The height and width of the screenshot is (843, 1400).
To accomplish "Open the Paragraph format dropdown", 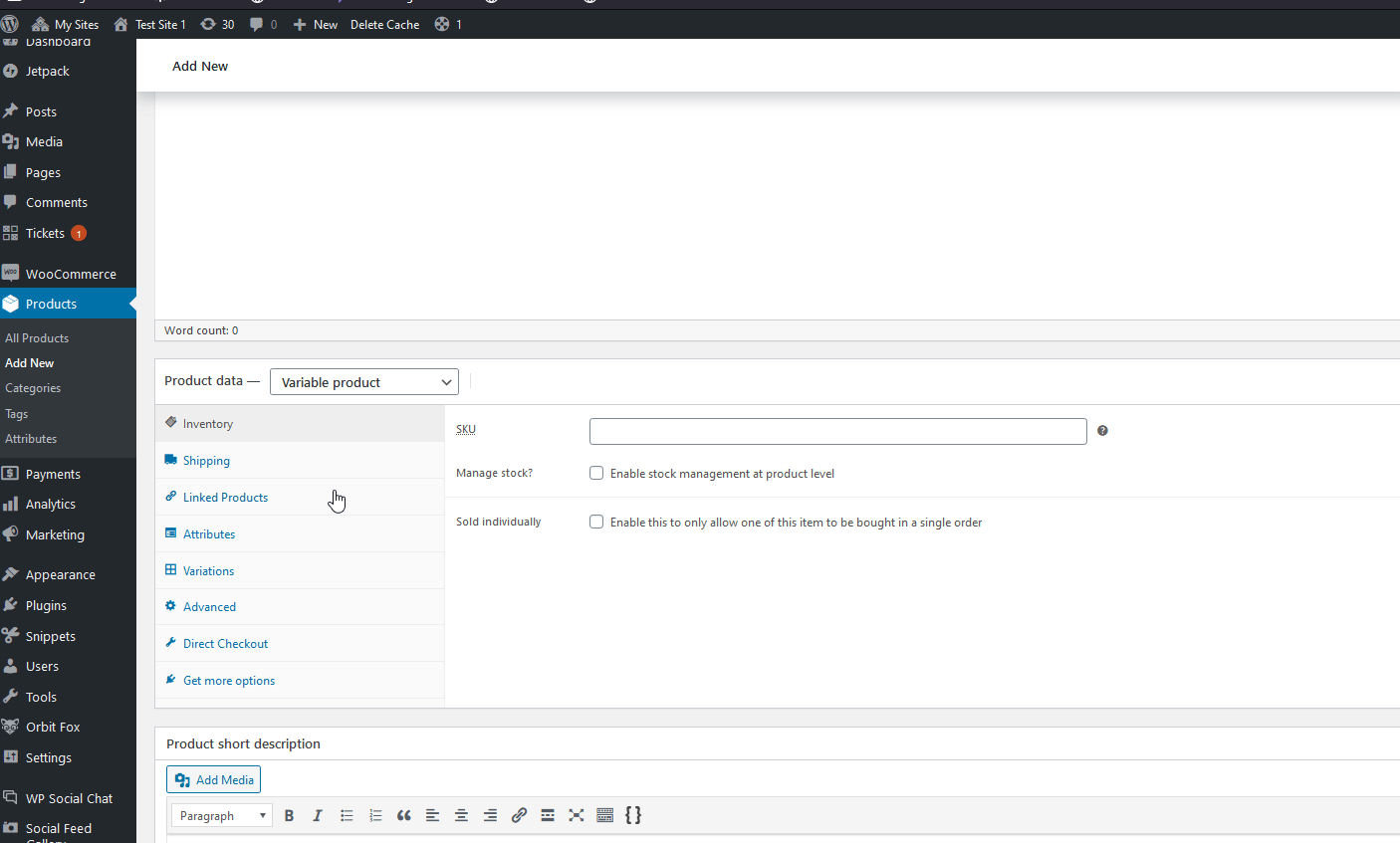I will [x=221, y=815].
